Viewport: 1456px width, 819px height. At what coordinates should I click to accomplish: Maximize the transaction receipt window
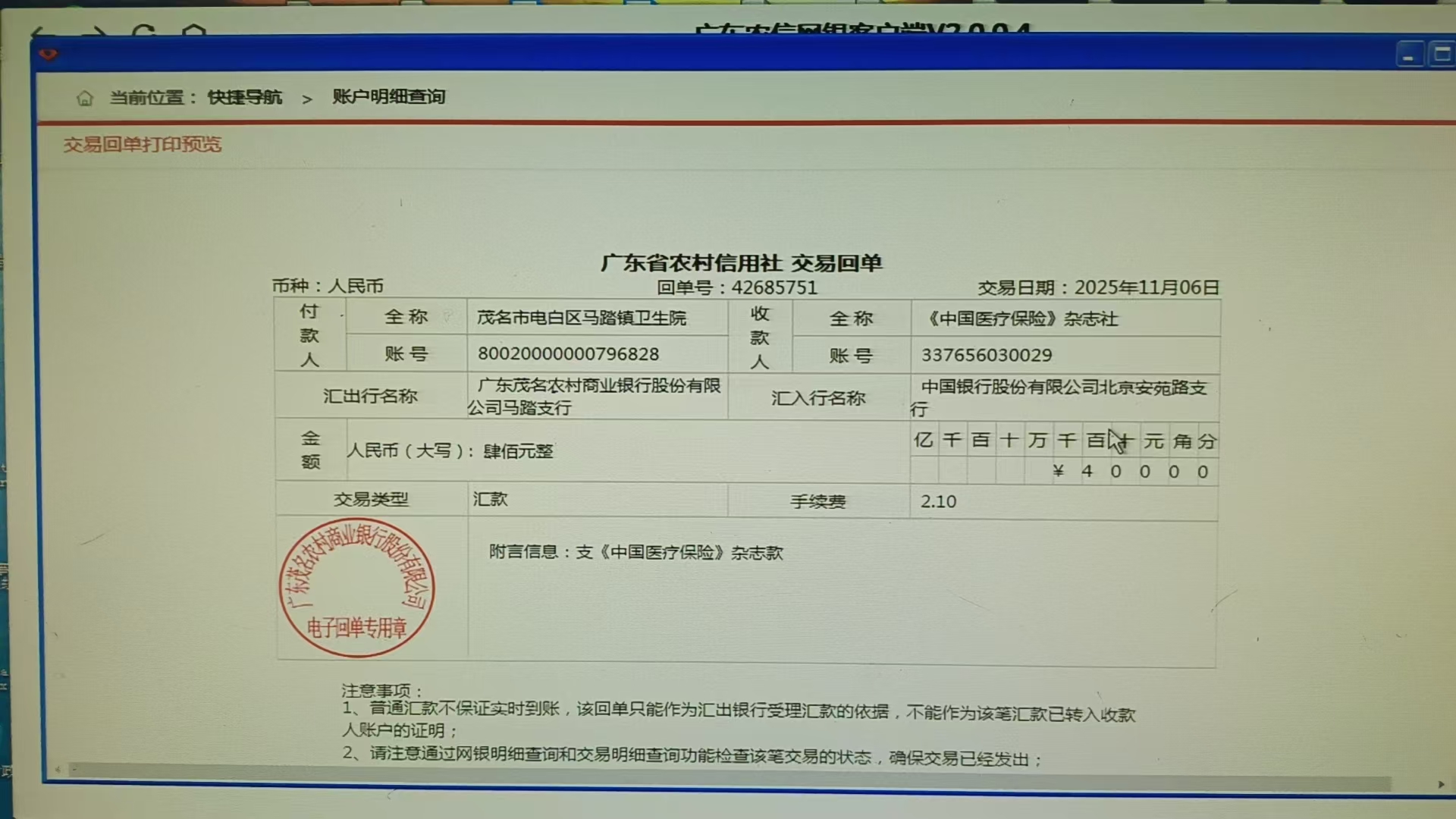pos(1442,55)
